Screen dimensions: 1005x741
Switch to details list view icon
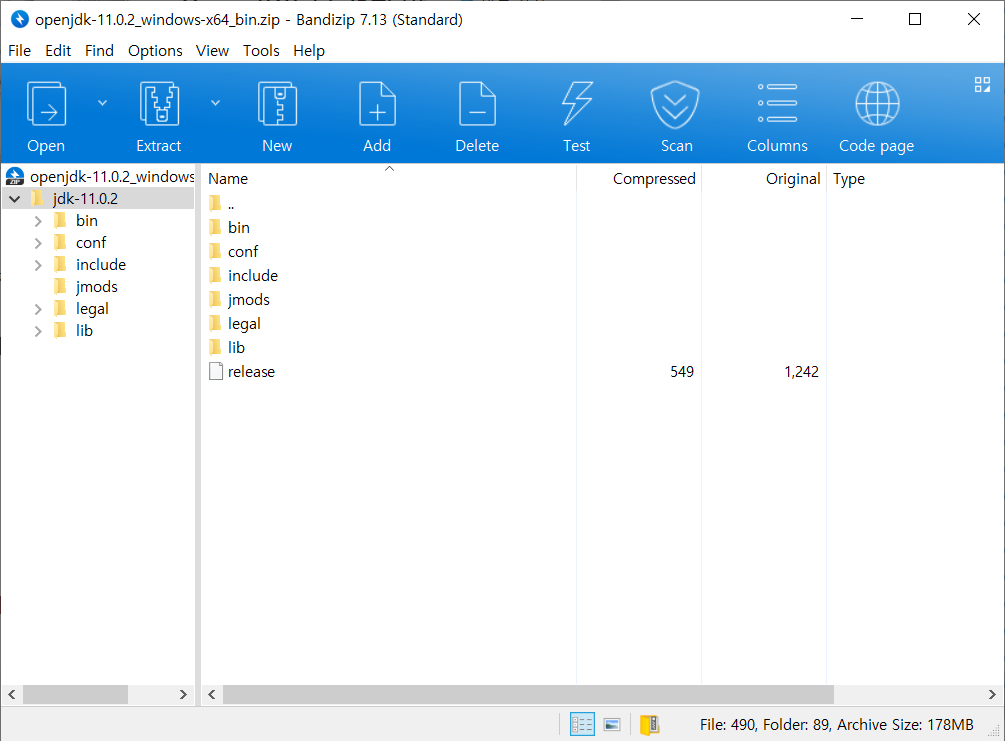point(582,724)
